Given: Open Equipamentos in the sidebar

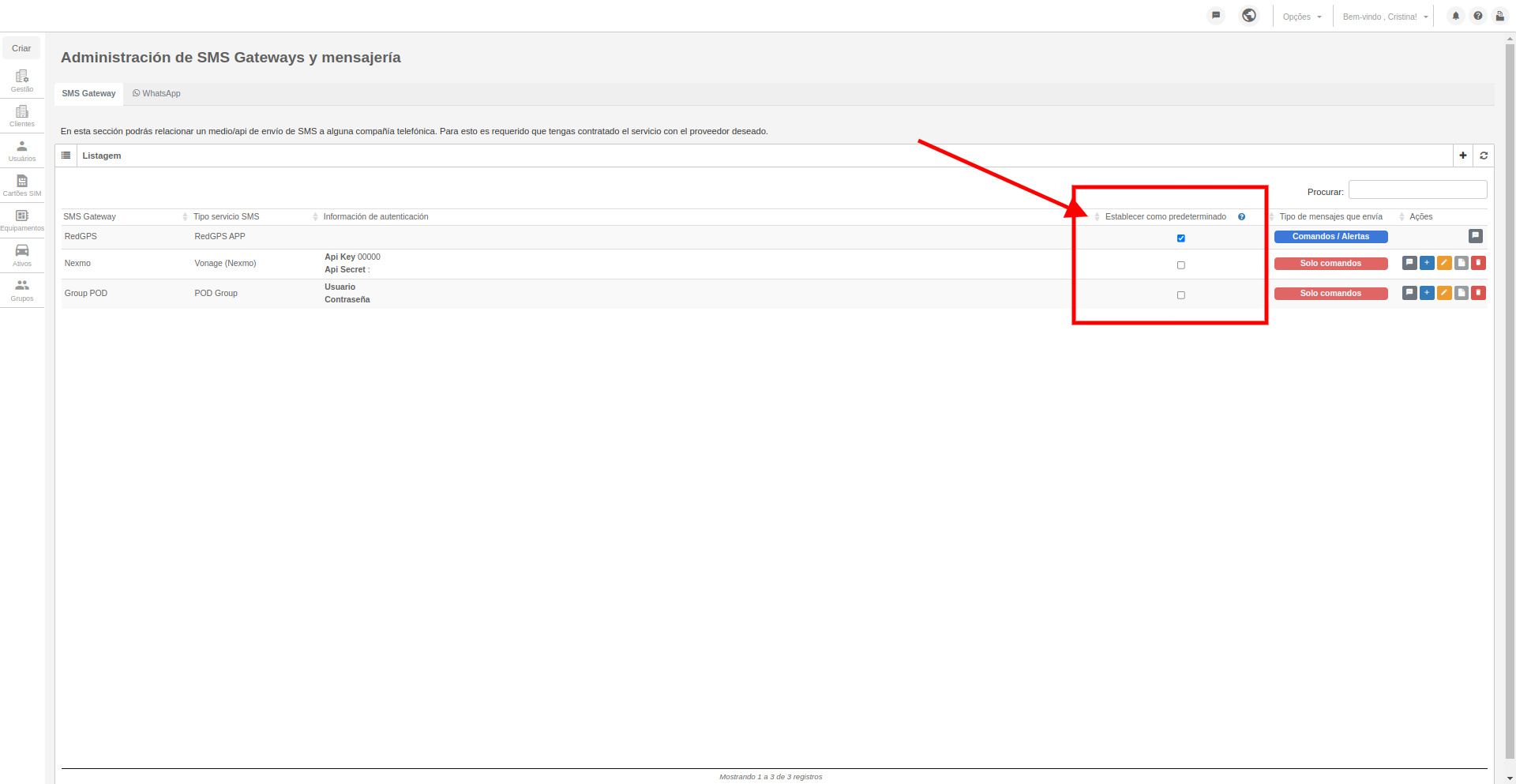Looking at the screenshot, I should click(x=22, y=220).
